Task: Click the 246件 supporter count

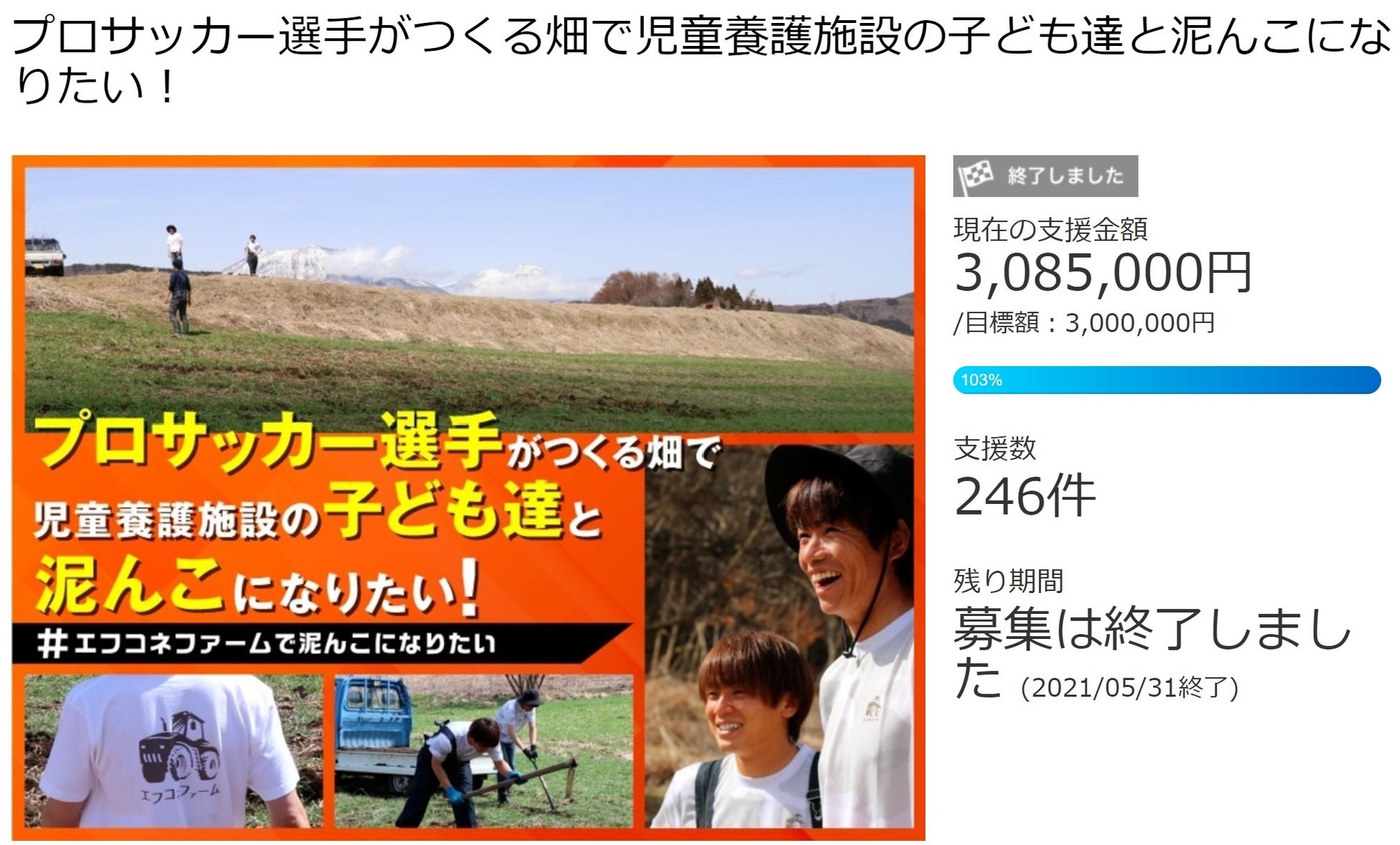Action: tap(1025, 495)
